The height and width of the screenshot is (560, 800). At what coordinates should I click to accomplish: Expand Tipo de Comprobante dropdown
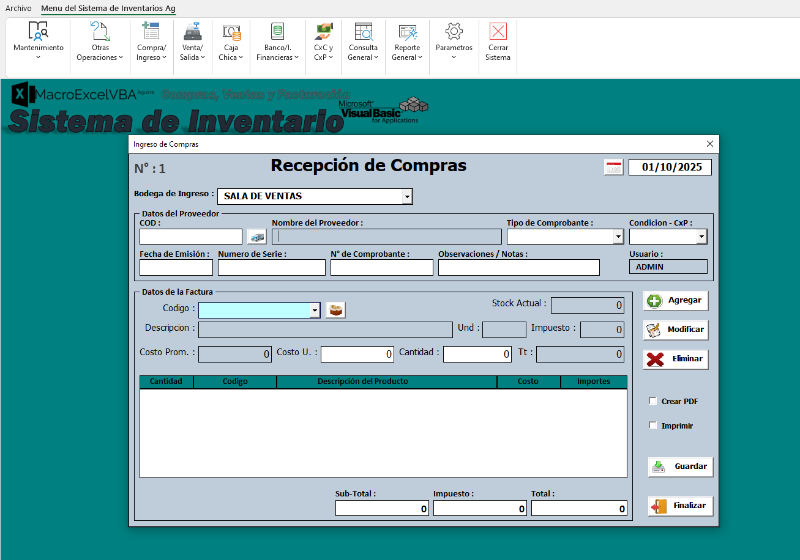(x=618, y=237)
